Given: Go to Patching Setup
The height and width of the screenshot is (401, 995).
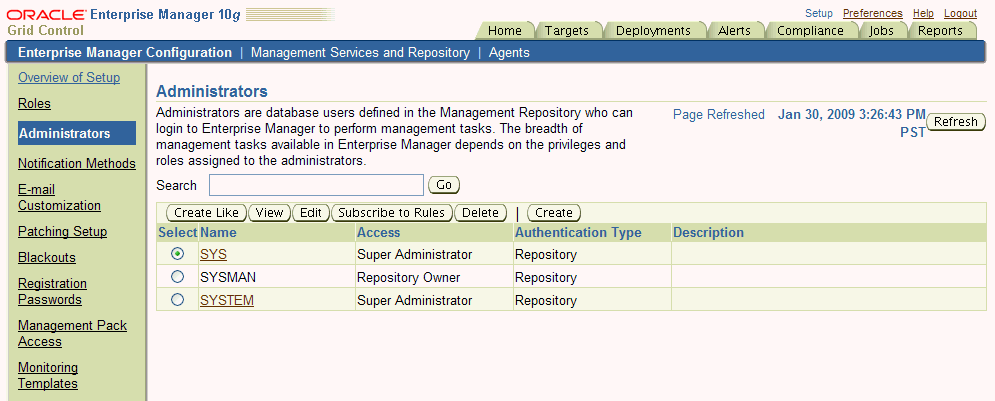Looking at the screenshot, I should click(x=62, y=231).
